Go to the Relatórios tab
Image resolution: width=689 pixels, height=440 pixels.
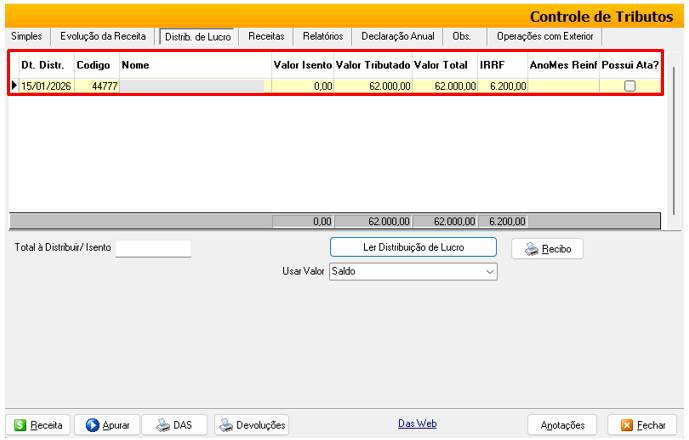tap(323, 36)
